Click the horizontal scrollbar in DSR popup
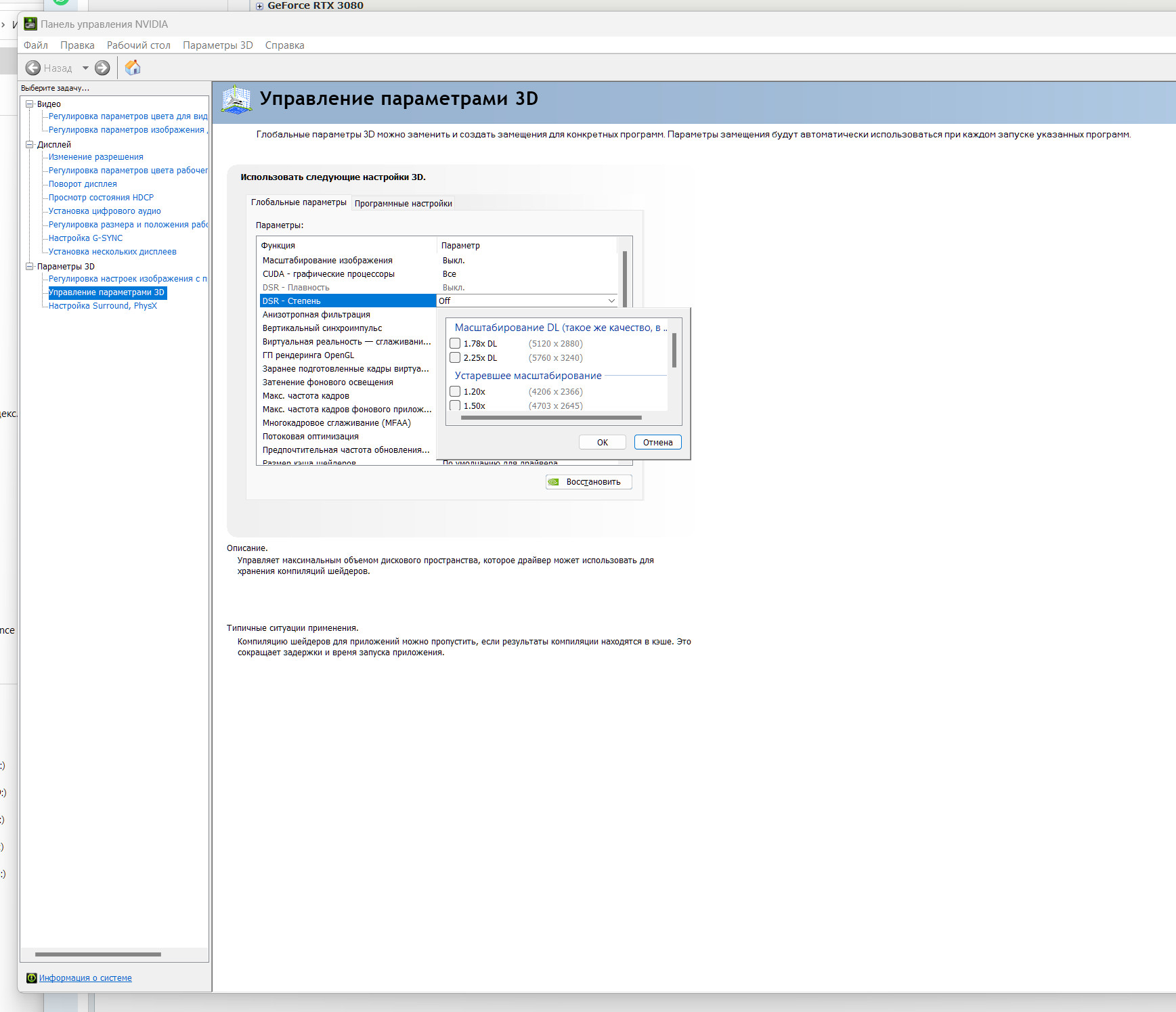This screenshot has height=1012, width=1176. (550, 418)
